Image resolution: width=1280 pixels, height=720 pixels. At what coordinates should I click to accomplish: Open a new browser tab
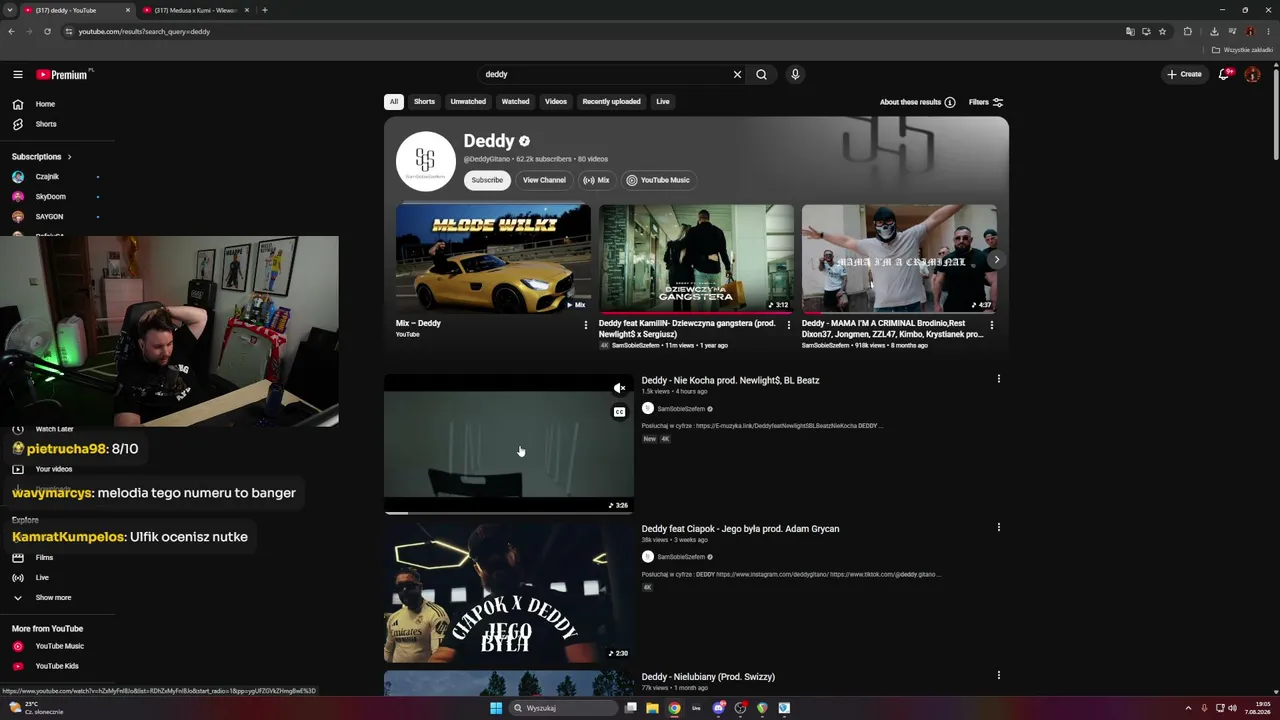[x=264, y=10]
